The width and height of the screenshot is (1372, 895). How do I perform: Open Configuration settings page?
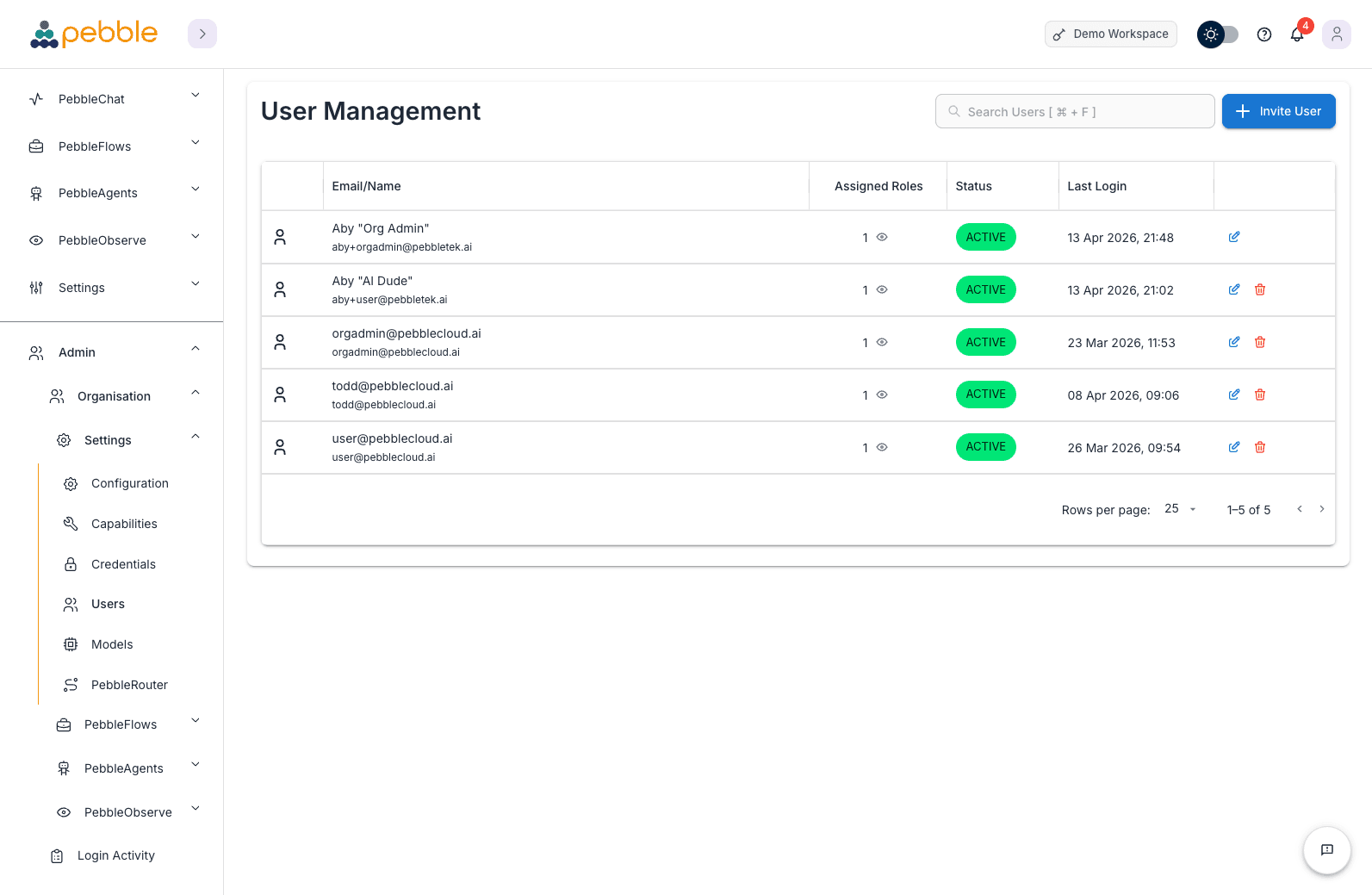click(129, 483)
